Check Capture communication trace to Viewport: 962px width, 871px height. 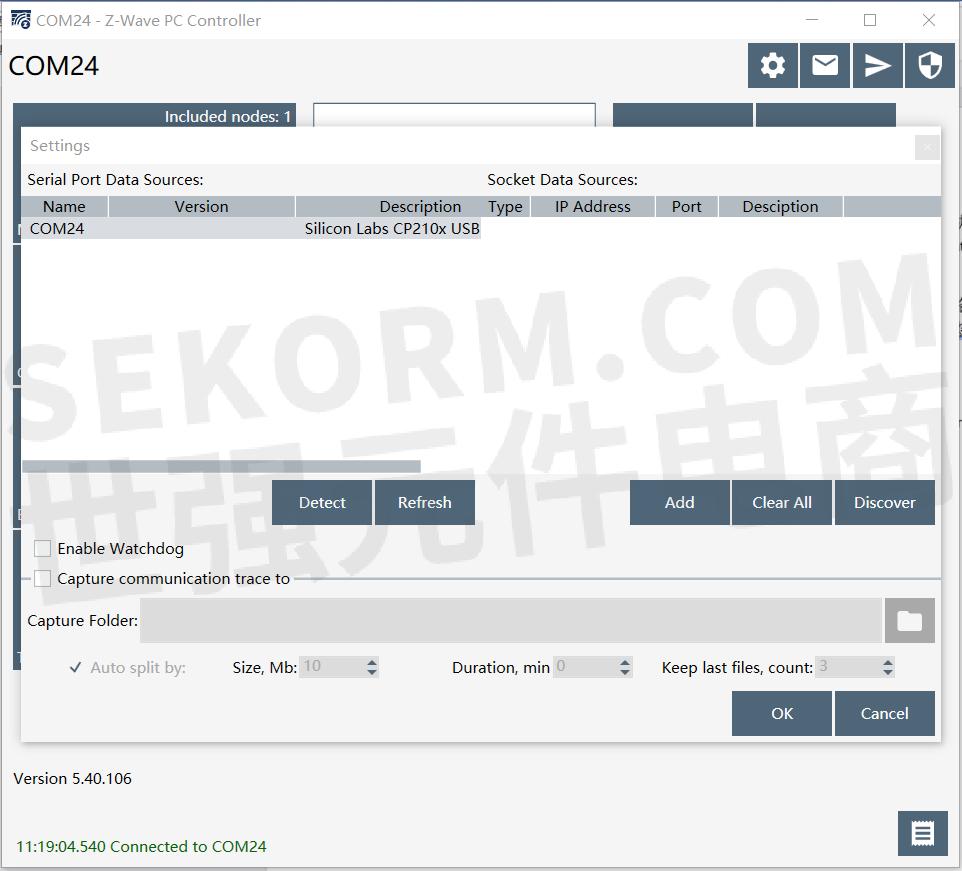point(42,578)
